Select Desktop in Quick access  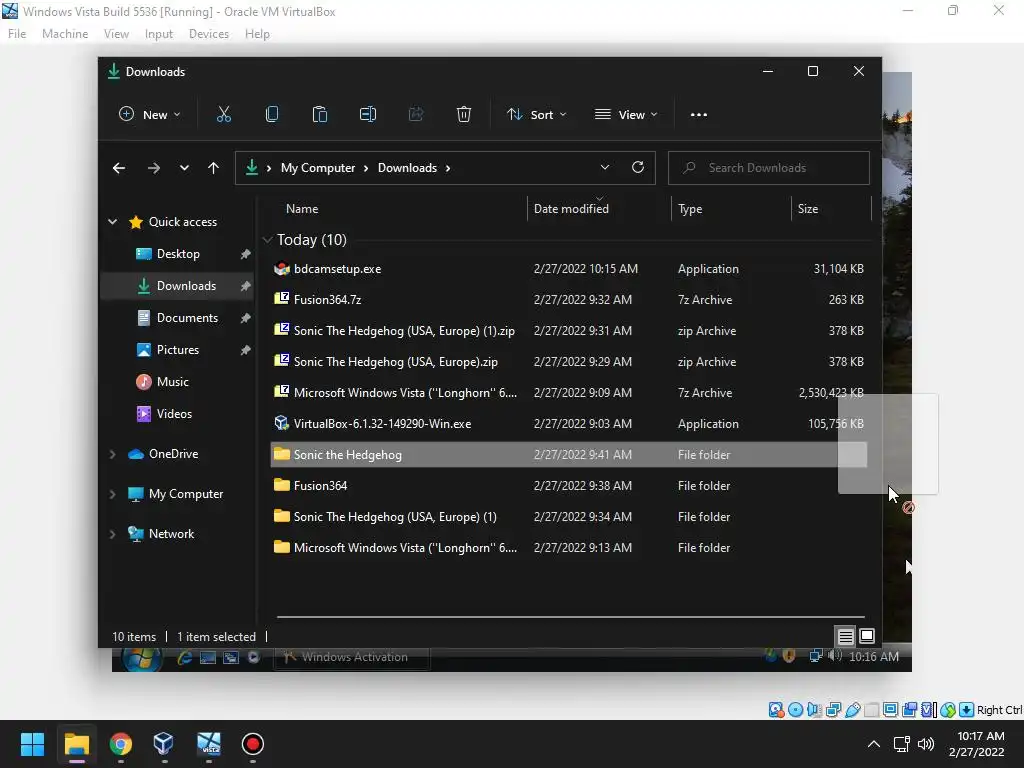(x=178, y=254)
